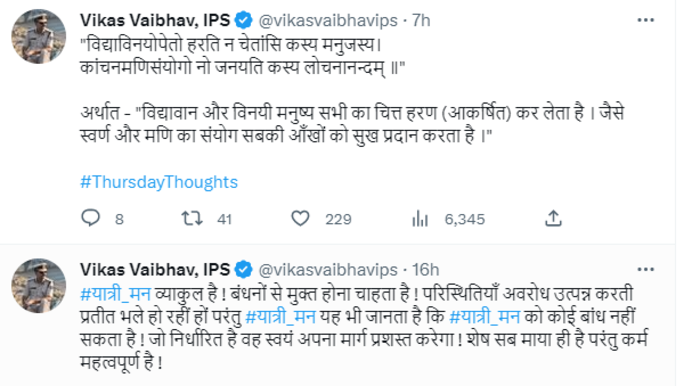Screen dimensions: 700x386
Task: Open the #यात्री_मन hashtag before को कोई बांध
Action: tap(484, 317)
